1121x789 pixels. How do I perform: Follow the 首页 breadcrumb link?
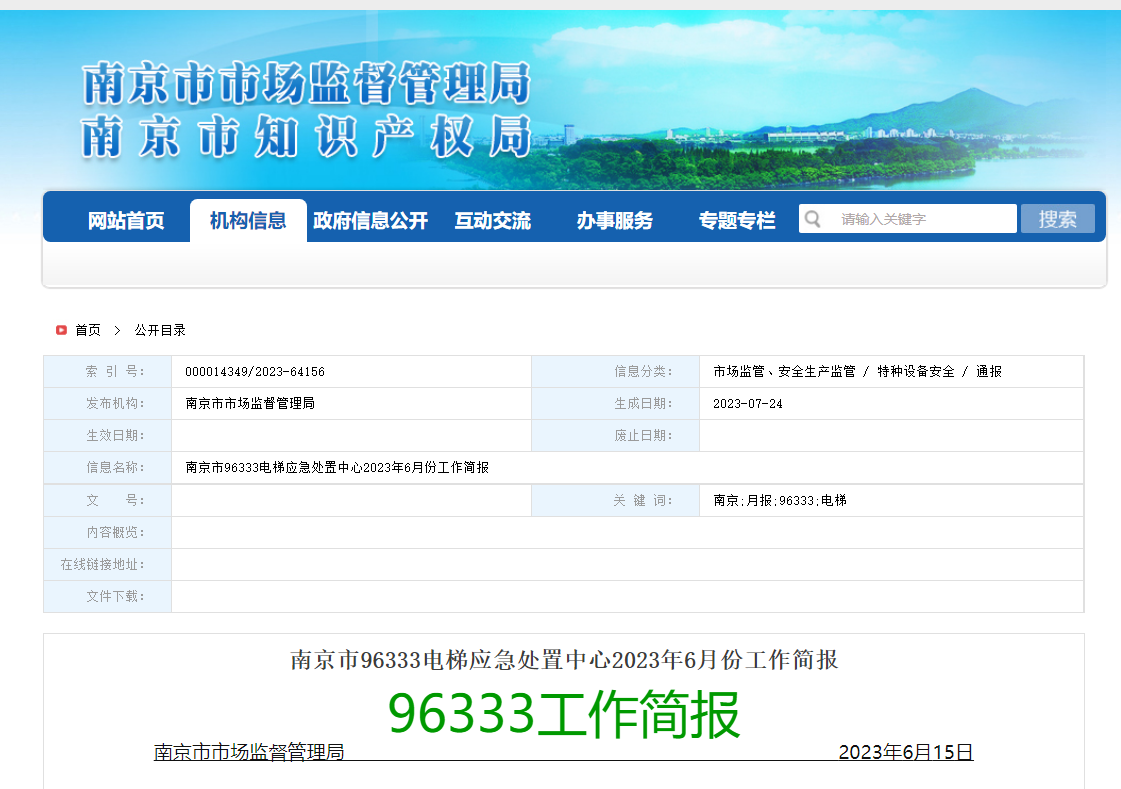tap(88, 330)
